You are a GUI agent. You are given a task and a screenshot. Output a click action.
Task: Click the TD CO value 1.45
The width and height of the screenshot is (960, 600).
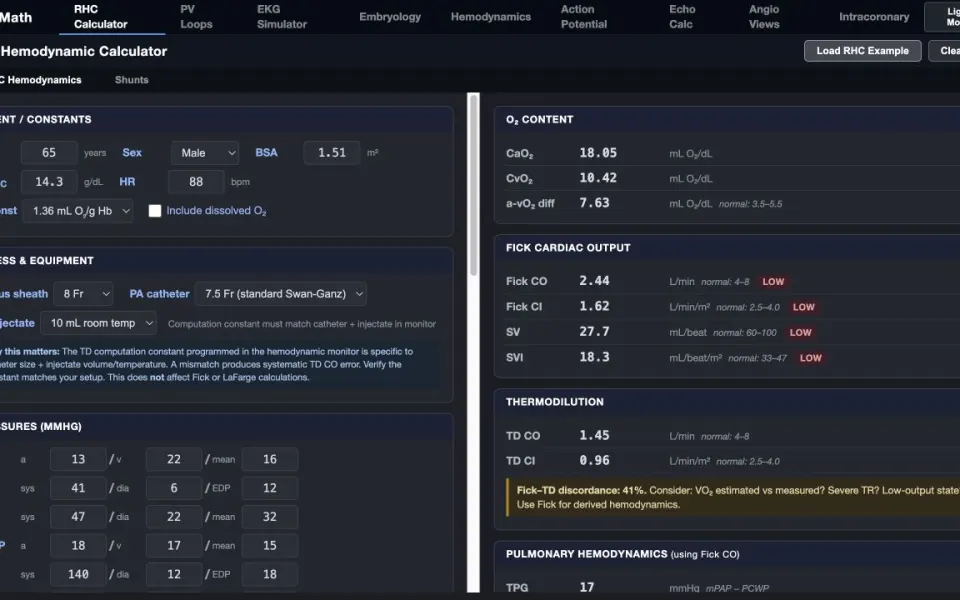[594, 435]
